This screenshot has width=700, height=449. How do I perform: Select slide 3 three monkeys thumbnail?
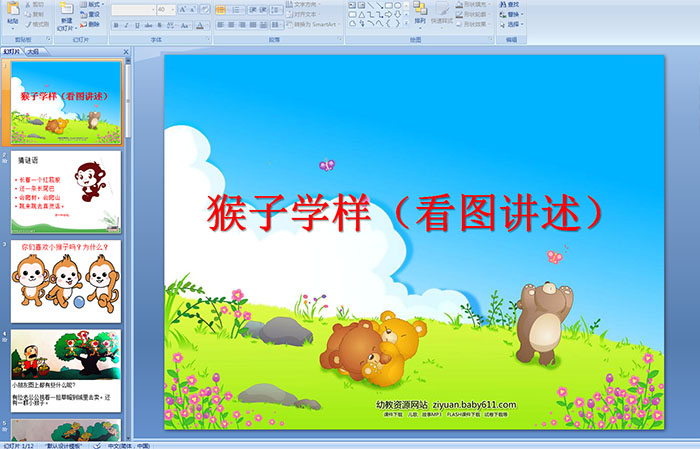click(66, 281)
